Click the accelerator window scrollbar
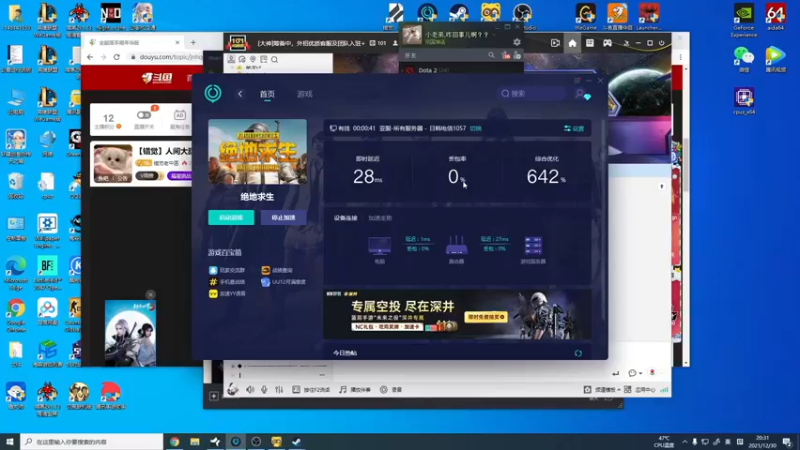 pos(604,219)
